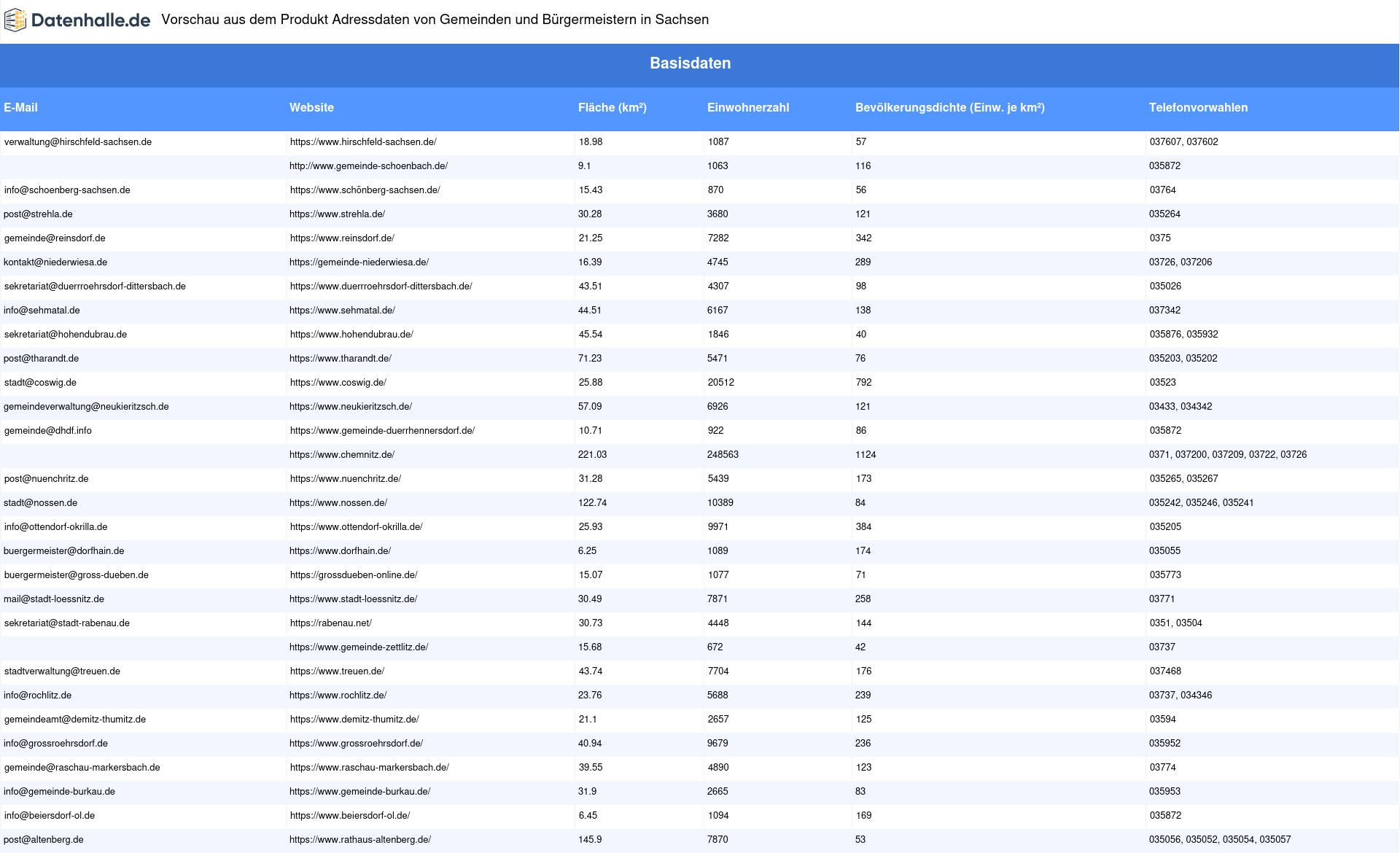Click population value 20512 for Coswig

(721, 383)
